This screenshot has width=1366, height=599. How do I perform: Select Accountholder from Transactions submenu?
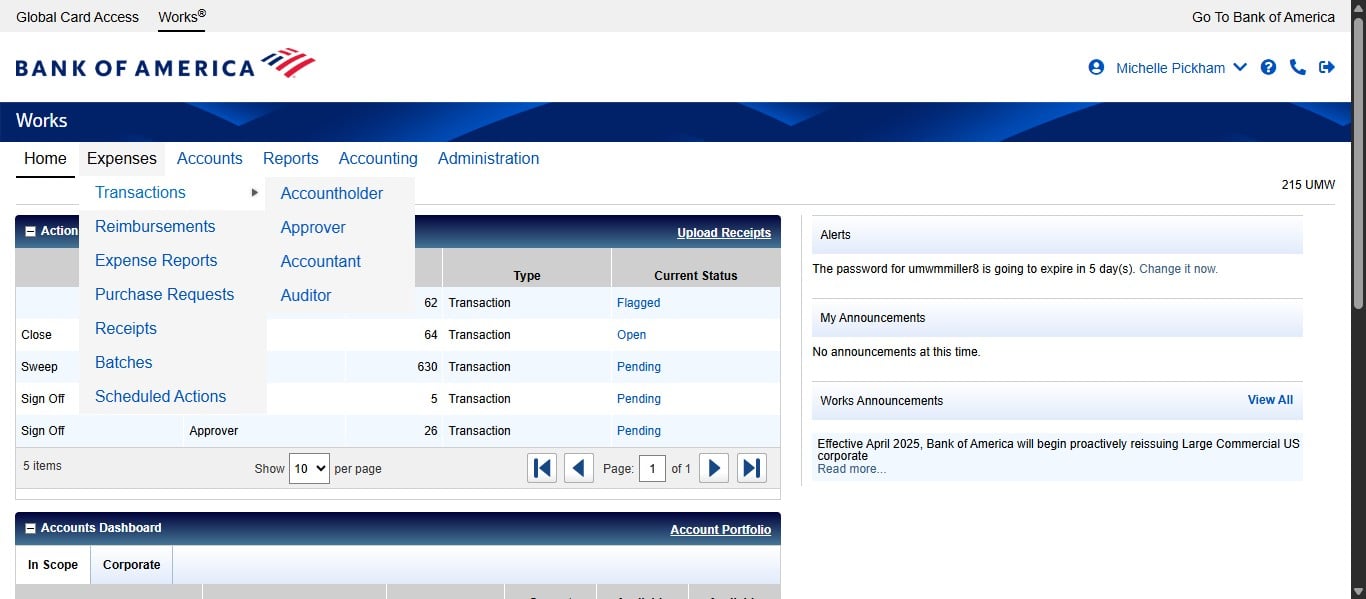tap(331, 193)
